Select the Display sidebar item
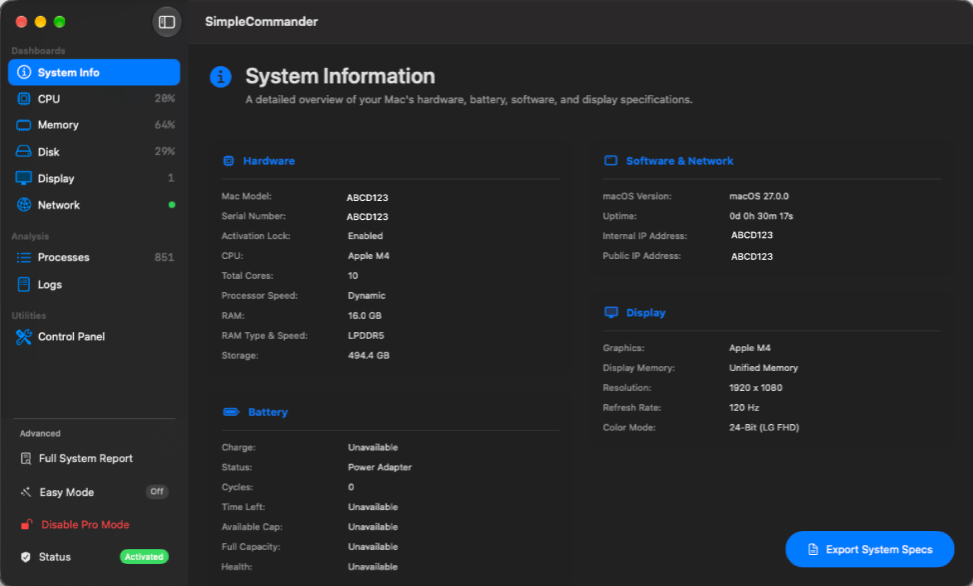The width and height of the screenshot is (973, 586). [94, 178]
